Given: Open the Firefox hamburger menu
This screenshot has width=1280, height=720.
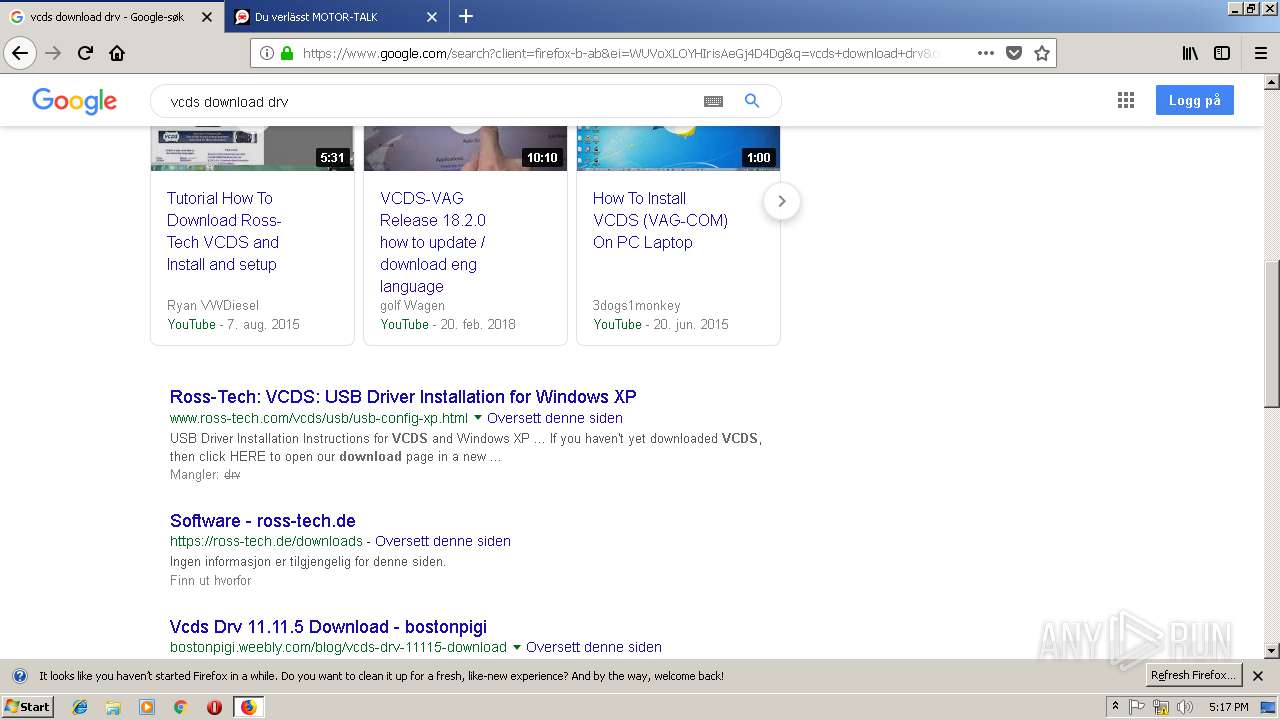Looking at the screenshot, I should (x=1260, y=53).
